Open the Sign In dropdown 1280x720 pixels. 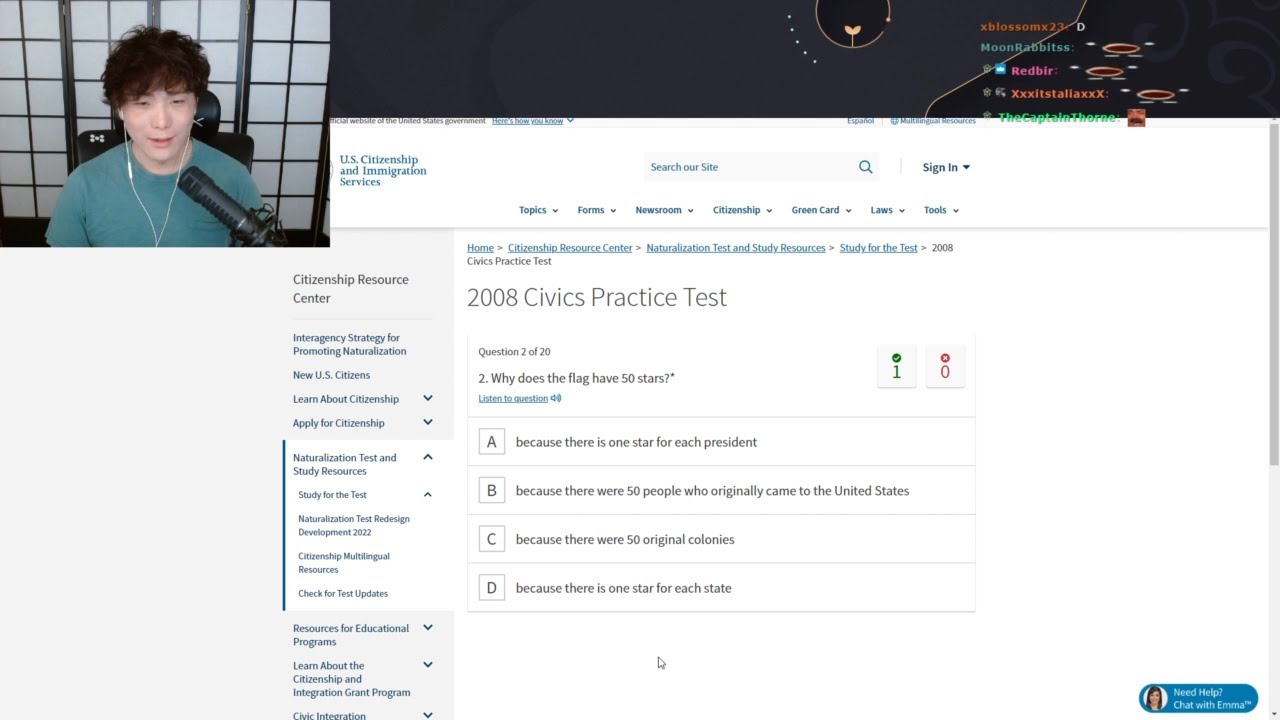click(946, 167)
